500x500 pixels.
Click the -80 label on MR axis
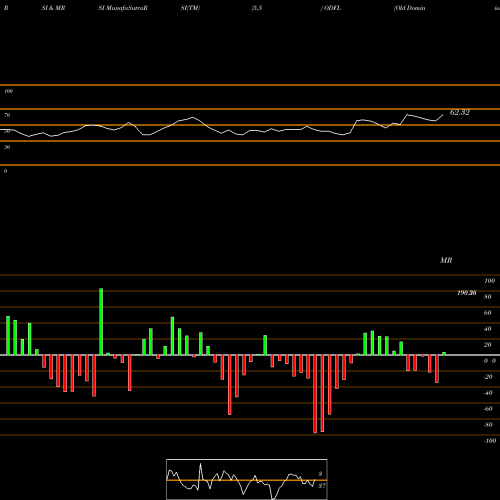pos(488,425)
